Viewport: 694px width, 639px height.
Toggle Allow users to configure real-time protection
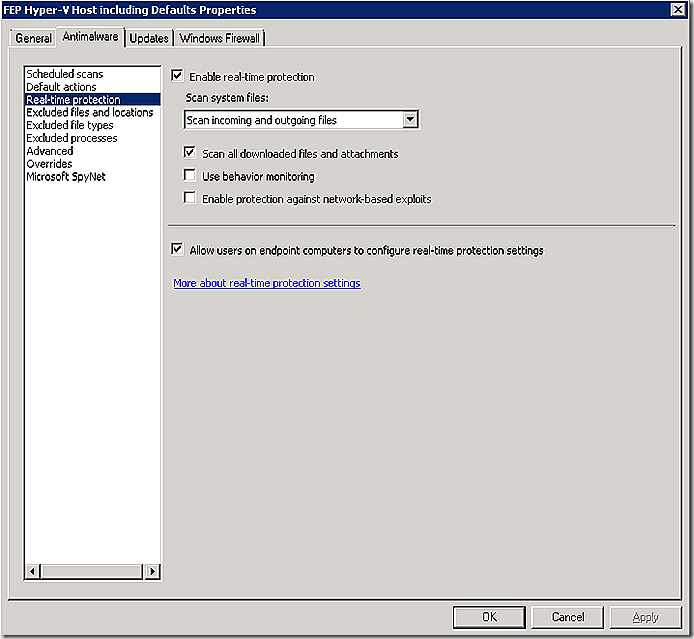tap(177, 249)
